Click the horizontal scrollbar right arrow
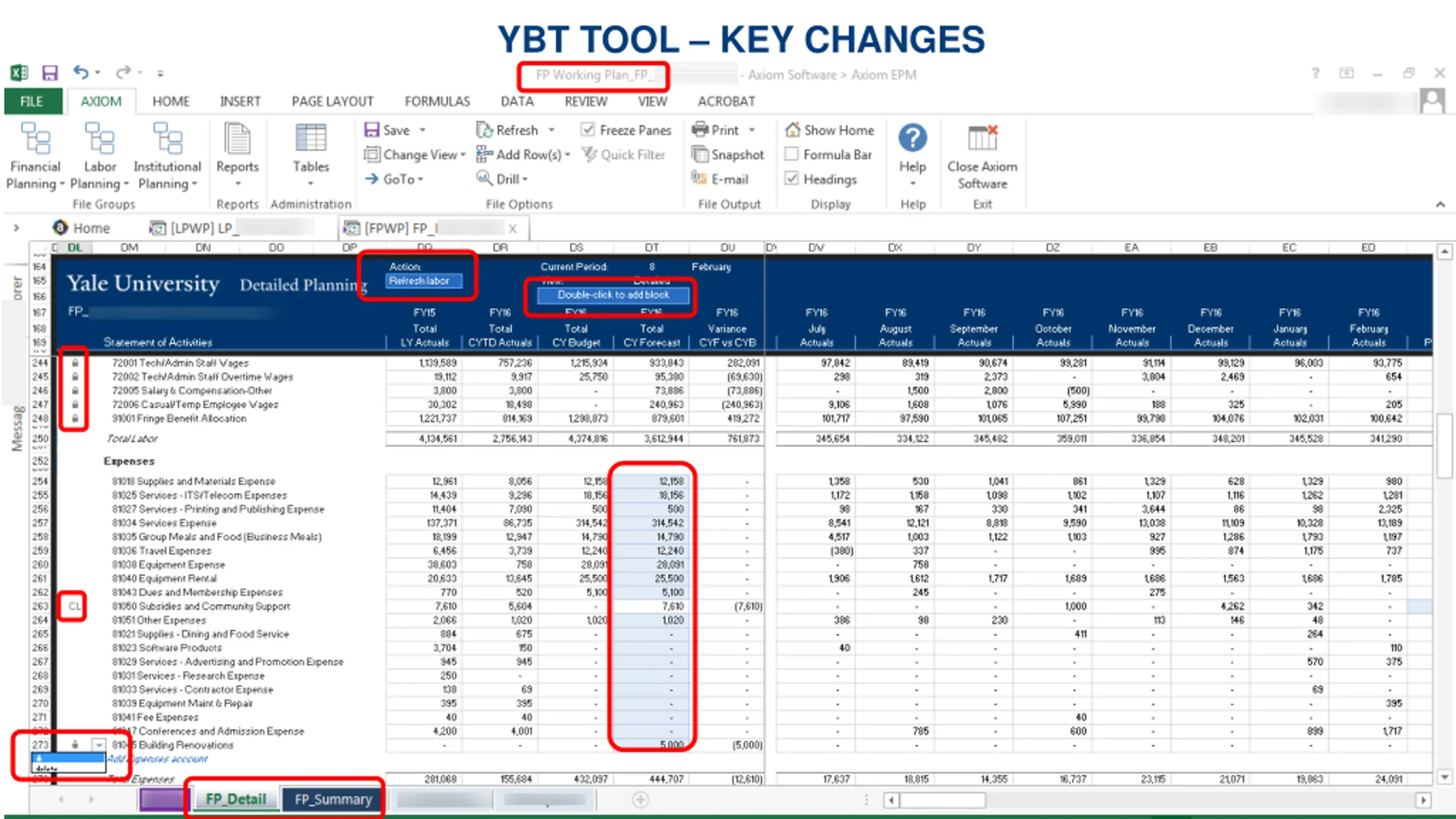This screenshot has height=819, width=1456. [x=1423, y=800]
